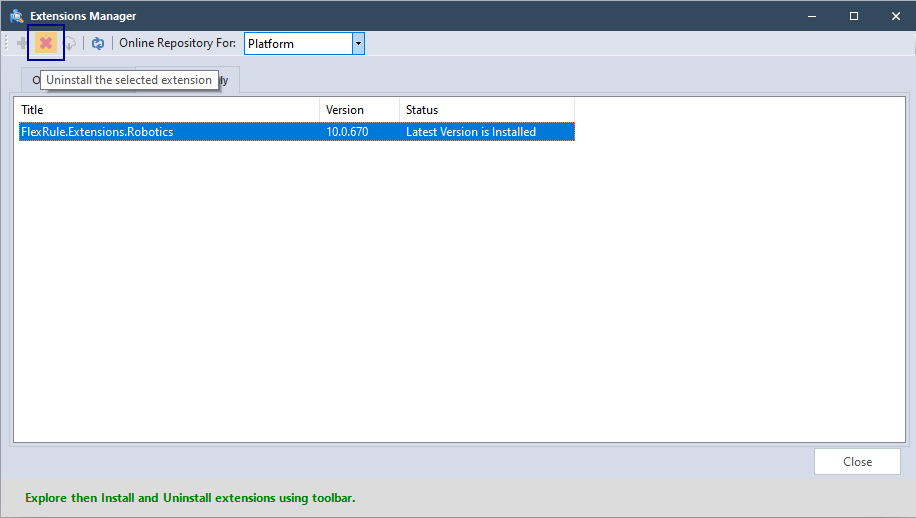Click the cloud download icon in toolbar
Screen dimensions: 916x518
pos(70,43)
